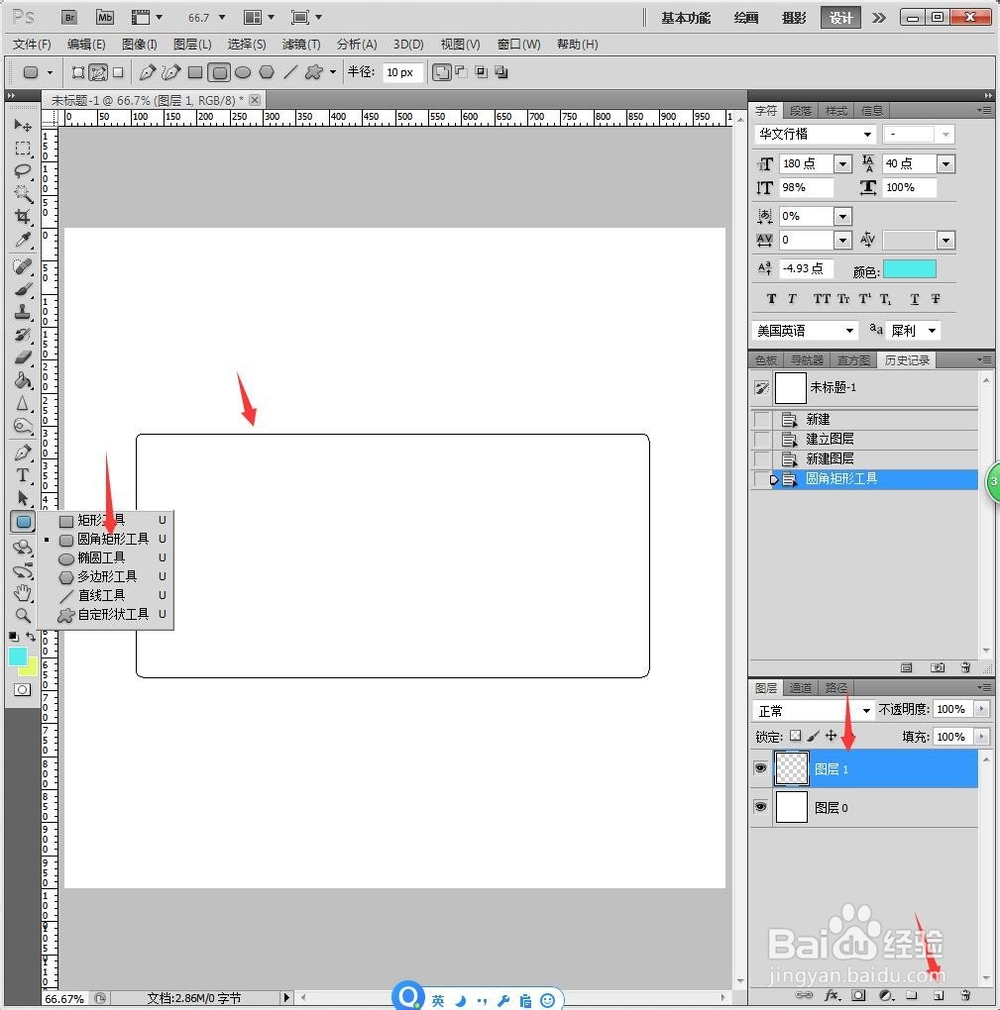The height and width of the screenshot is (1010, 1000).
Task: Add layer style fx icon
Action: tap(832, 995)
